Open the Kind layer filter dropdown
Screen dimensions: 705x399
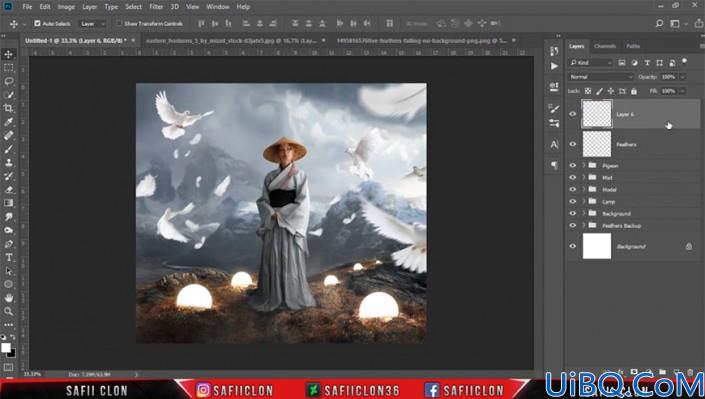point(591,63)
